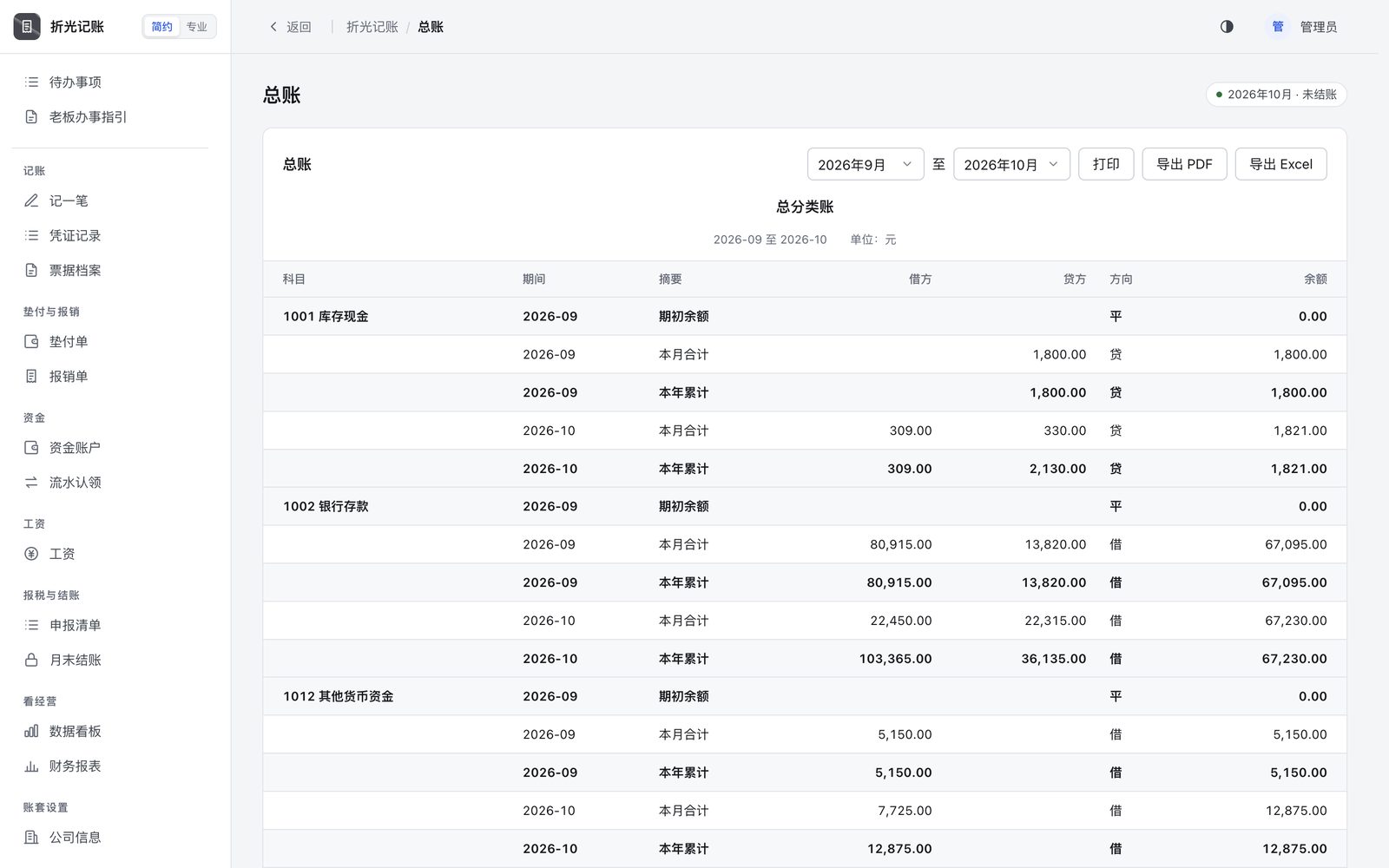The height and width of the screenshot is (868, 1389).
Task: Click the 103,365.00 debit cell
Action: point(895,659)
